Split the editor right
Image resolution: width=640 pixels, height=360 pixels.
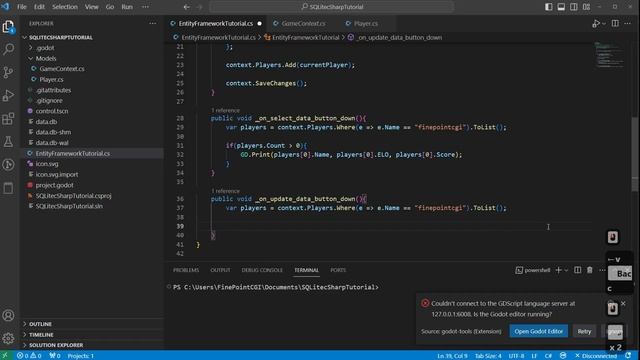[x=615, y=24]
